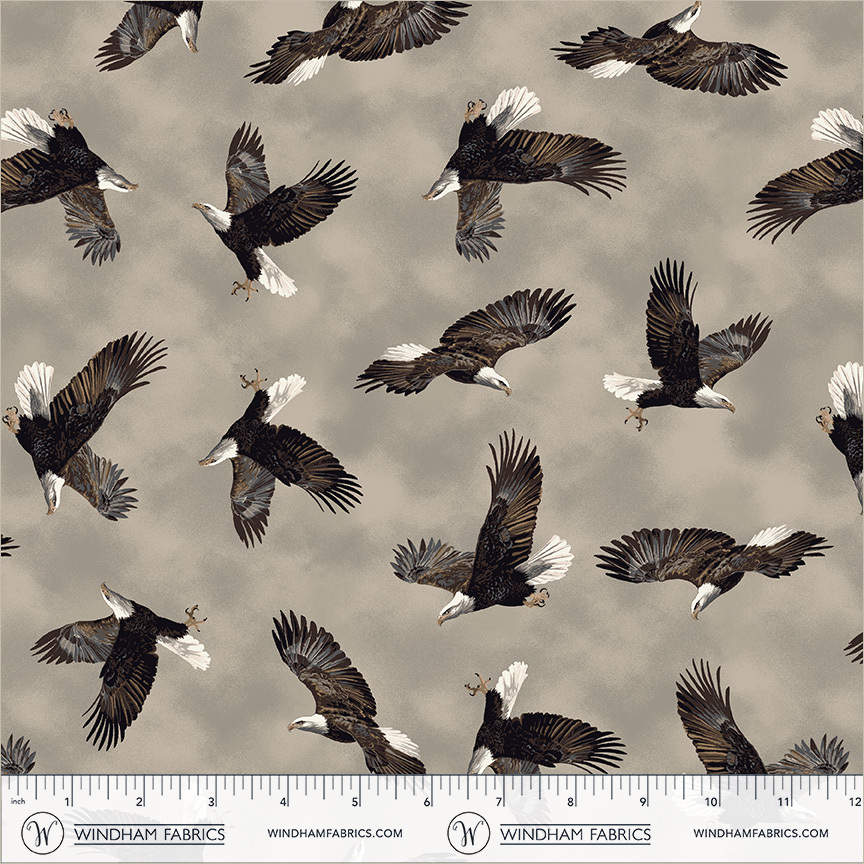Viewport: 864px width, 864px height.
Task: Click the number 3 ruler marking
Action: (211, 802)
